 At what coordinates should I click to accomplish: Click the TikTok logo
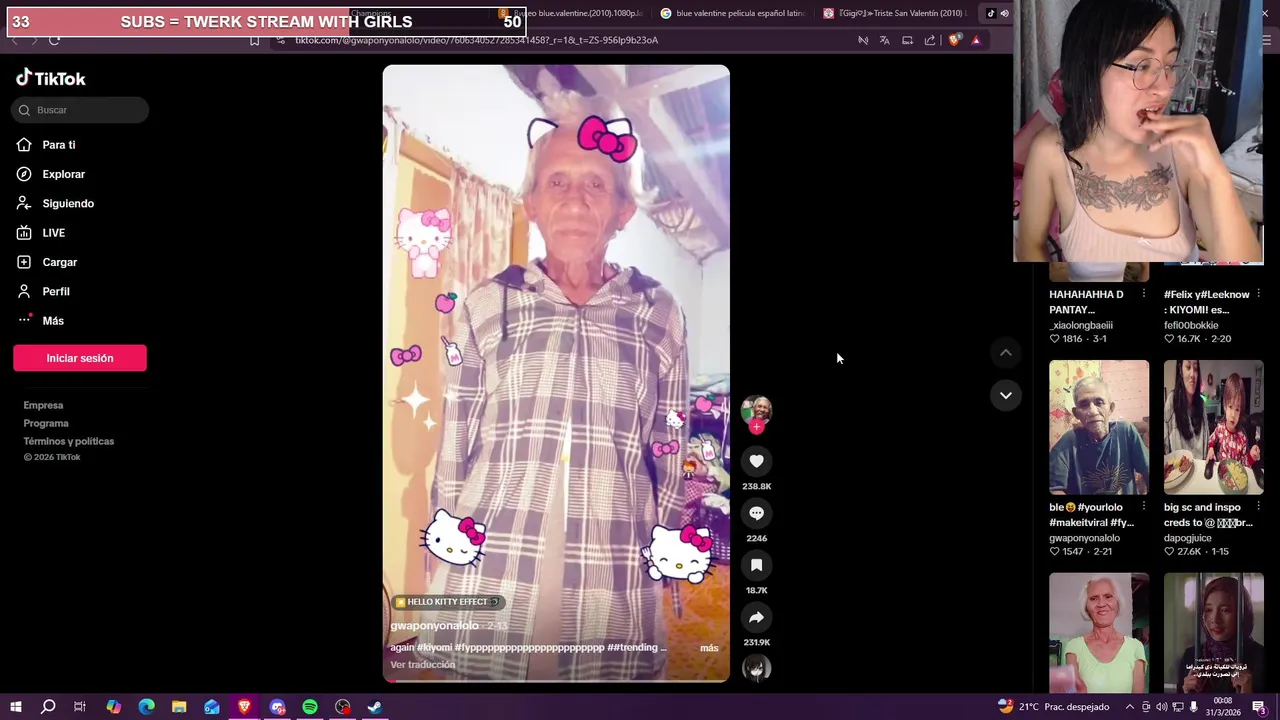tap(51, 78)
